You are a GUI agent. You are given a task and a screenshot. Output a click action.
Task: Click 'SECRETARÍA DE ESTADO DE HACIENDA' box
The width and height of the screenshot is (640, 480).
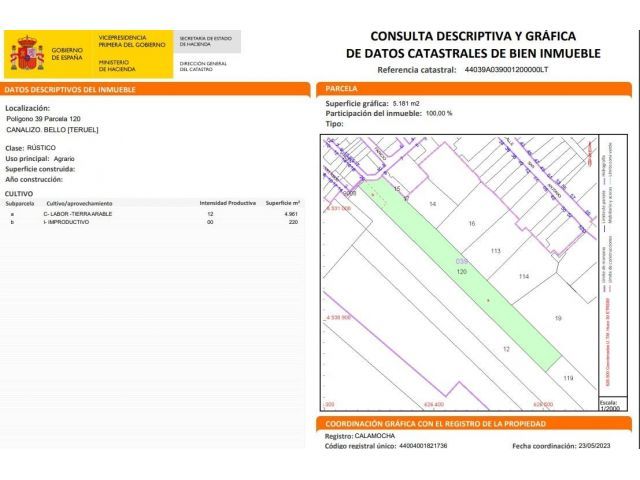coord(207,41)
